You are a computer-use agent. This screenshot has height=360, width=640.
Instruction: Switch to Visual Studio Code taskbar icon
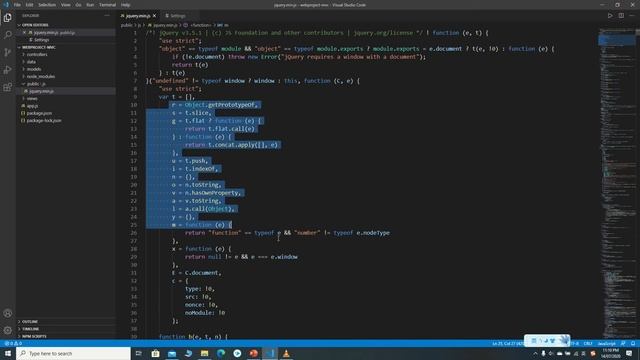(270, 353)
